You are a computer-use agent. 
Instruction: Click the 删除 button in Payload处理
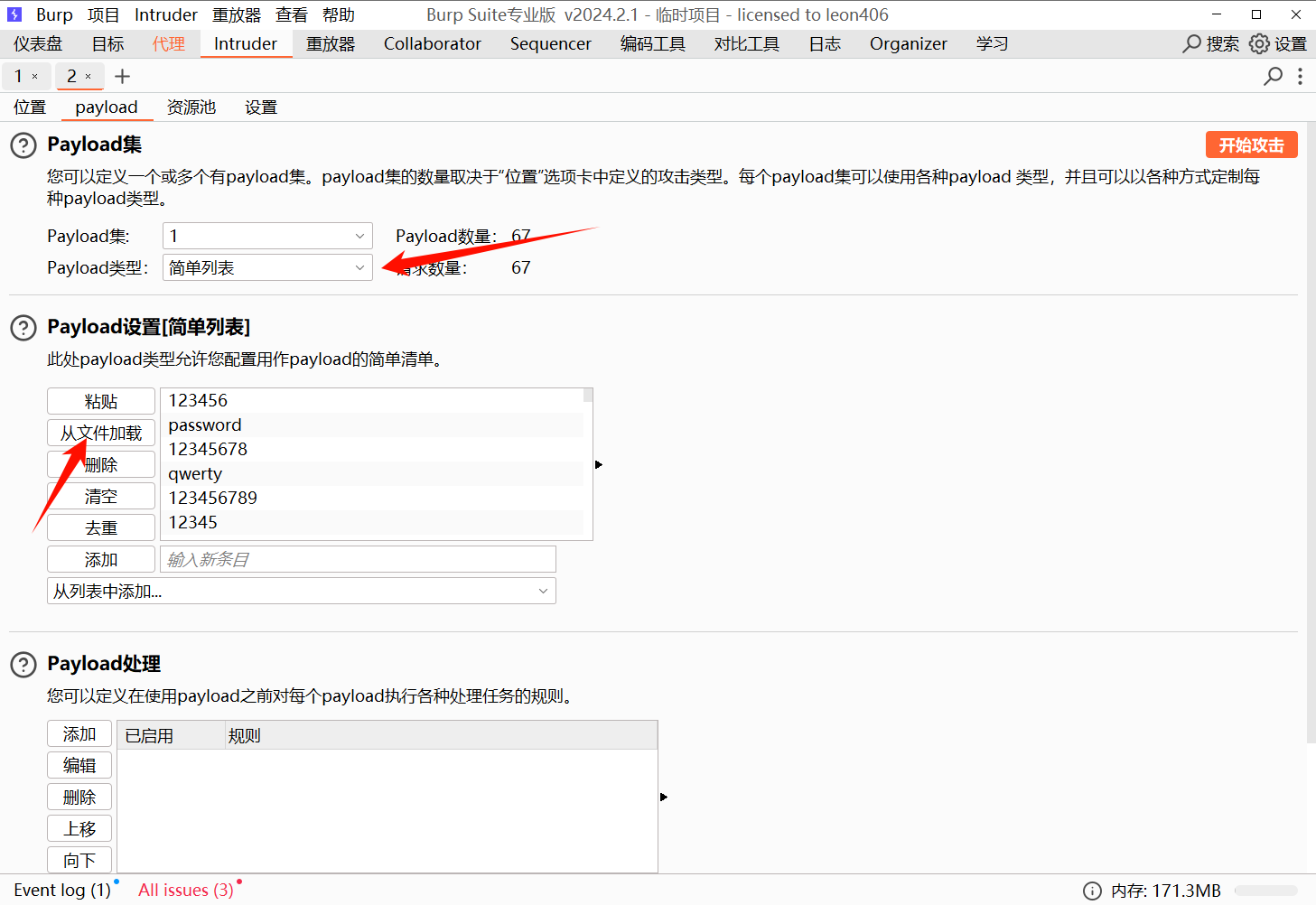79,797
